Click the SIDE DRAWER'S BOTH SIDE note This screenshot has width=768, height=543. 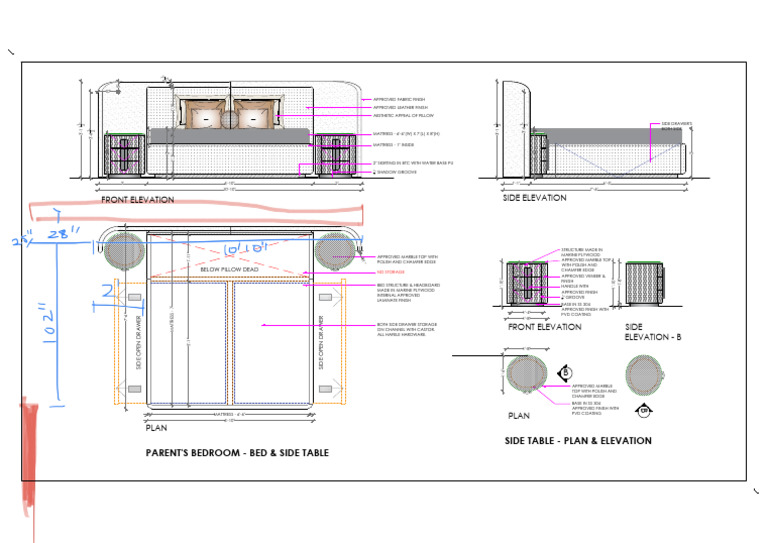(x=677, y=126)
